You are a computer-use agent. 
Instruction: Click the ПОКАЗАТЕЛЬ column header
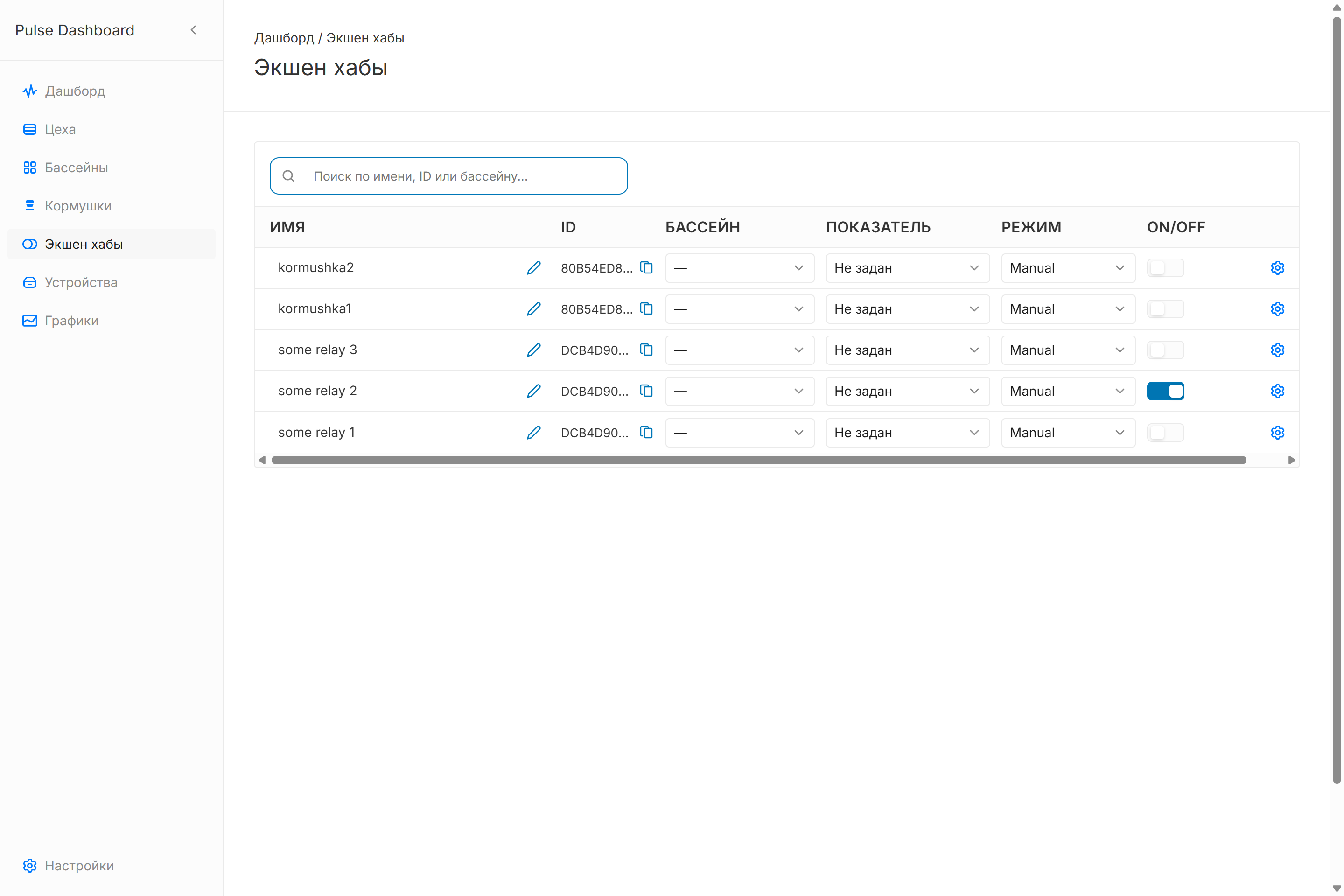(878, 227)
